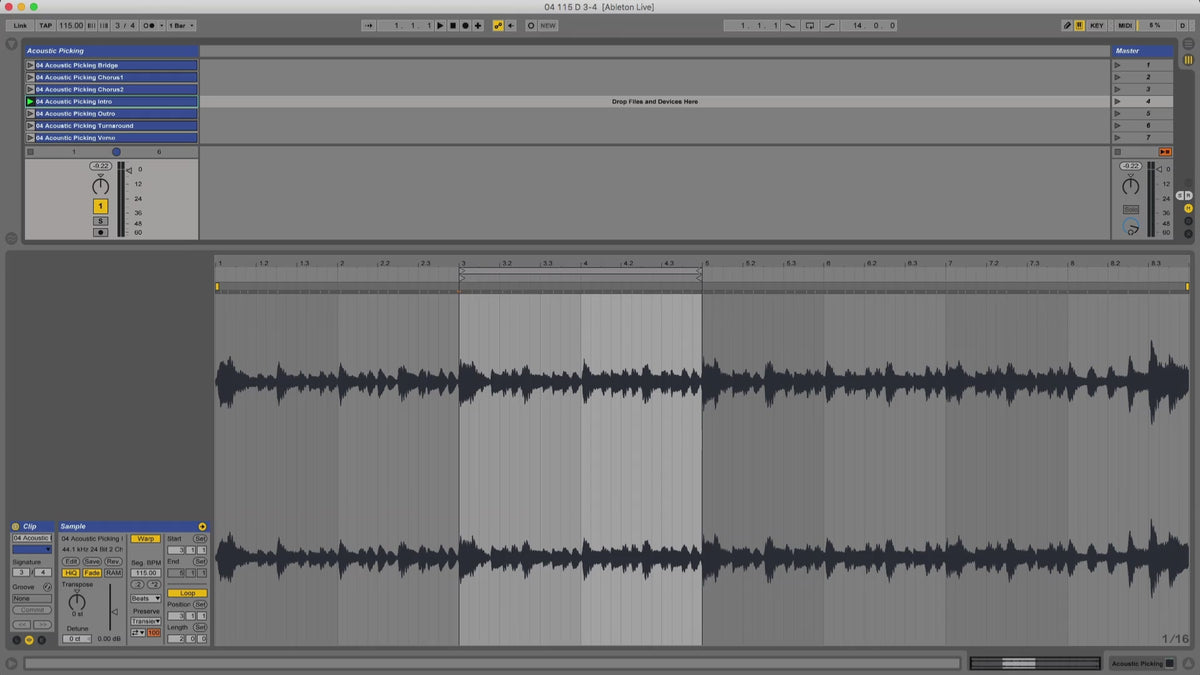The image size is (1200, 675).
Task: Click the Stop All Clips button on Master
Action: coord(1164,152)
